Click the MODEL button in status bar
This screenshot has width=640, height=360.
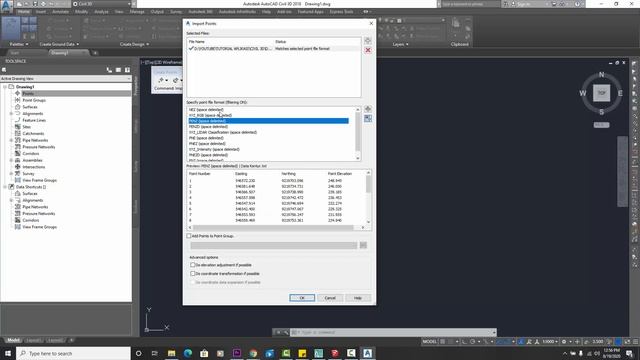[429, 341]
